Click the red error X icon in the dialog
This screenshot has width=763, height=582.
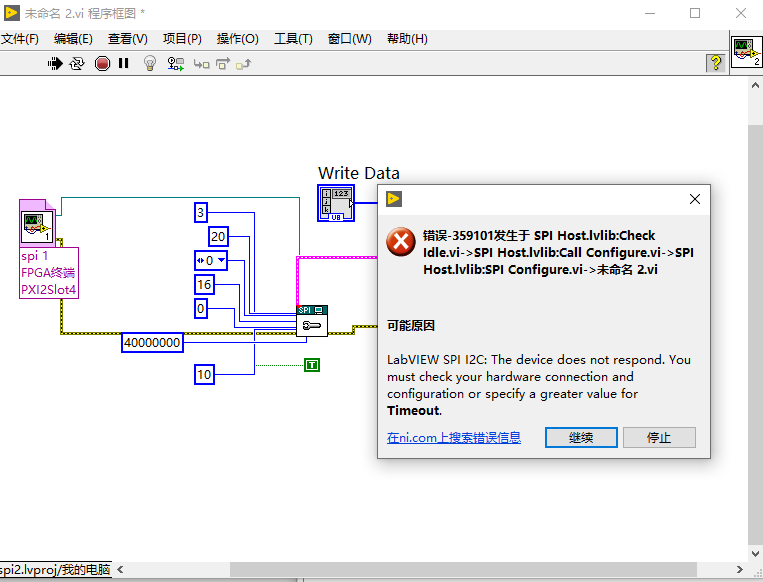pyautogui.click(x=401, y=241)
